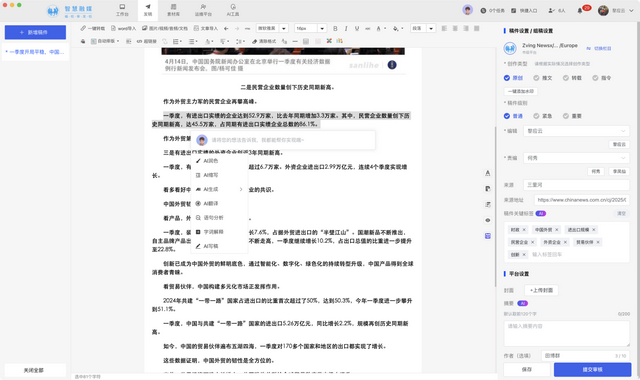Click the 图片/视频/音频/文档 media insert tool

[165, 29]
